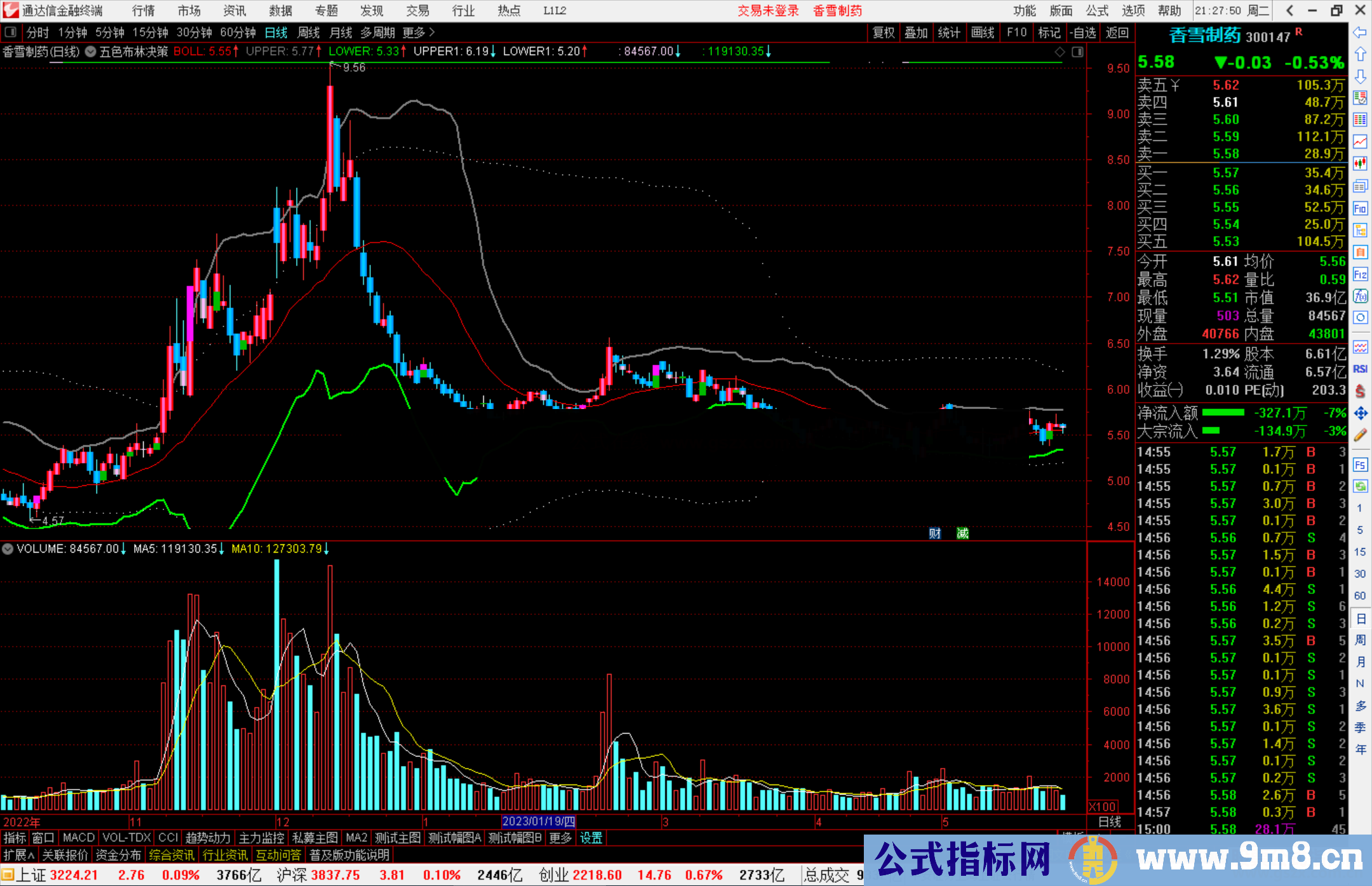This screenshot has width=1372, height=886.
Task: Click the f(x) formula sidebar icon
Action: point(1360,296)
